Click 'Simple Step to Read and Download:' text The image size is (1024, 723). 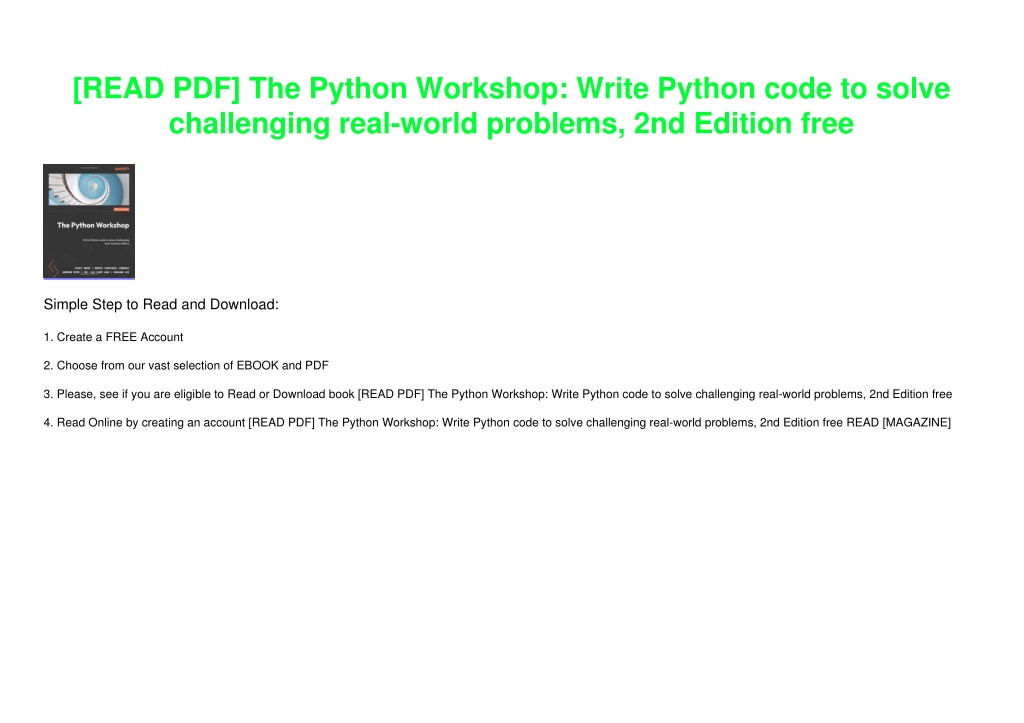coord(161,304)
